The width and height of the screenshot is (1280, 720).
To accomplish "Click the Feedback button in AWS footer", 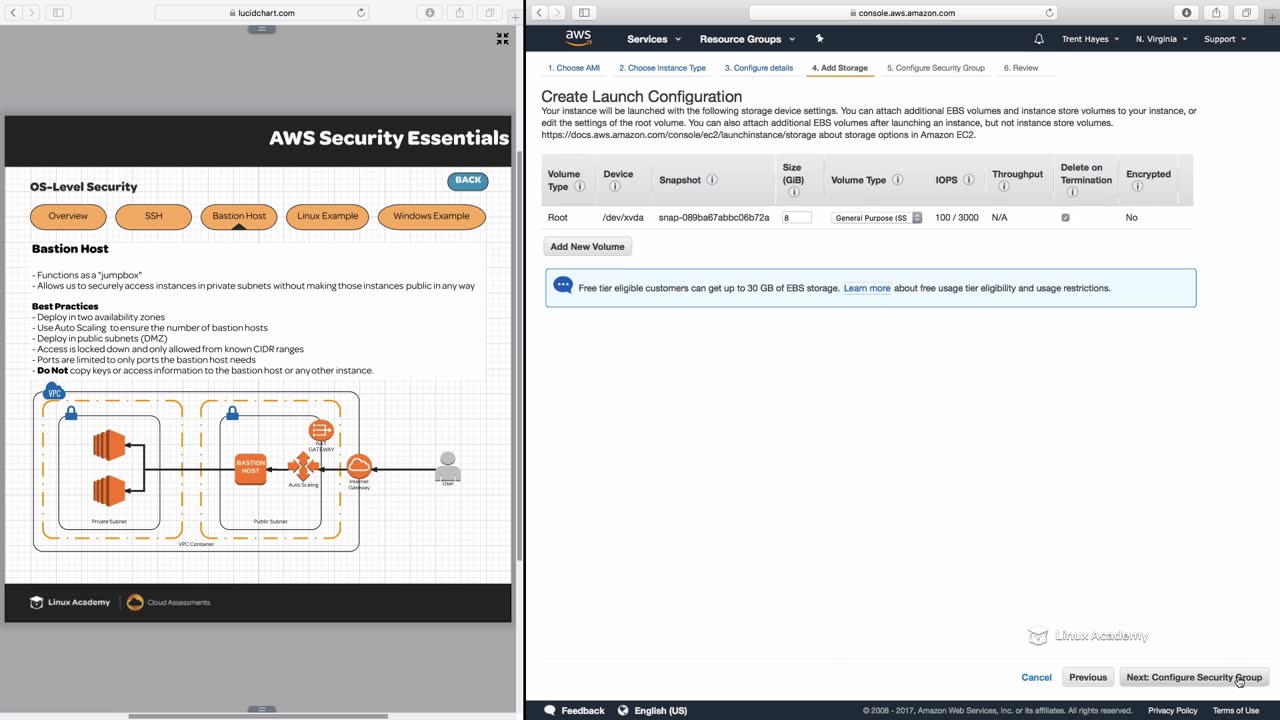I will tap(574, 710).
